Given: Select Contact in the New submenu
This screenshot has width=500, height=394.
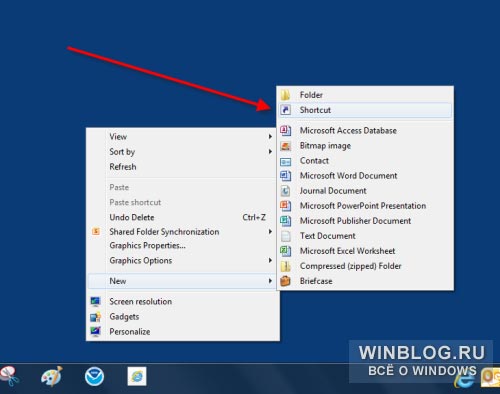Looking at the screenshot, I should coord(314,161).
